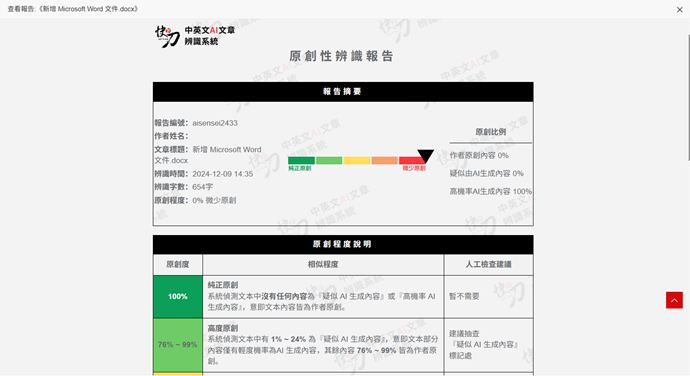The width and height of the screenshot is (690, 376).
Task: Click the light green scale segment
Action: pos(329,160)
